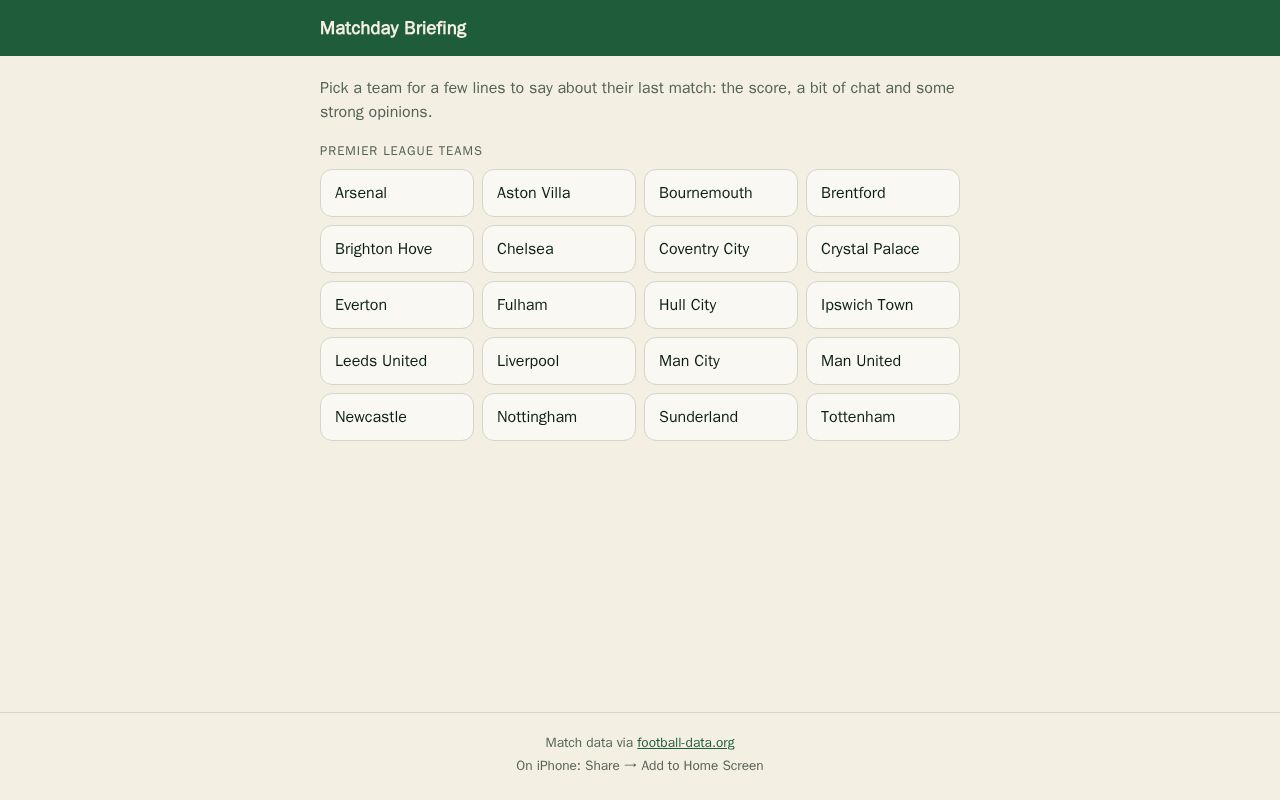The width and height of the screenshot is (1280, 800).
Task: Select Sunderland
Action: (x=721, y=417)
